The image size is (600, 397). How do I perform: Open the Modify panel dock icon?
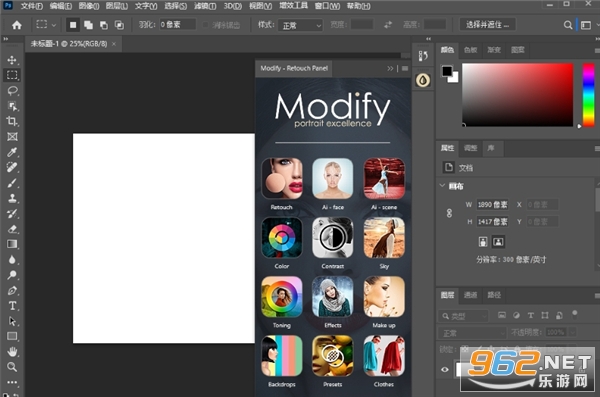tap(423, 80)
